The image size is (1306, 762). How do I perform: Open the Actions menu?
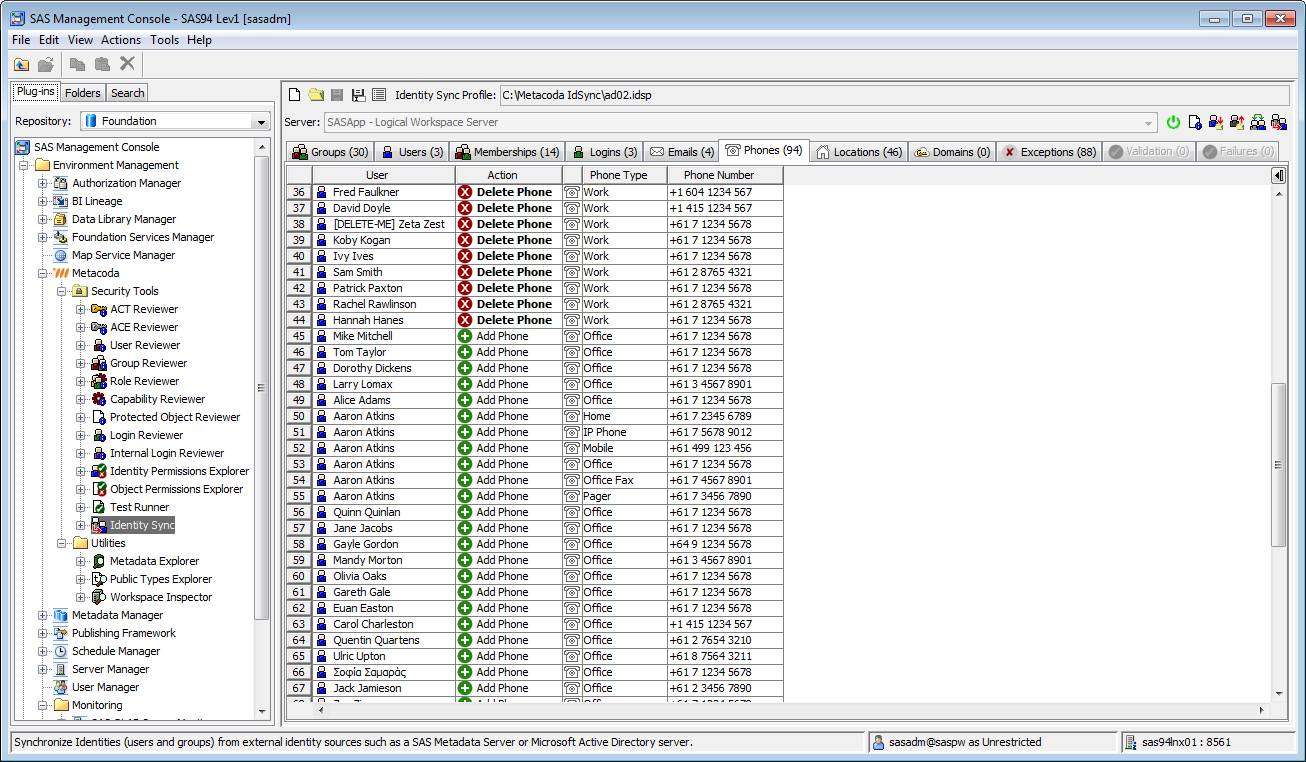coord(121,40)
